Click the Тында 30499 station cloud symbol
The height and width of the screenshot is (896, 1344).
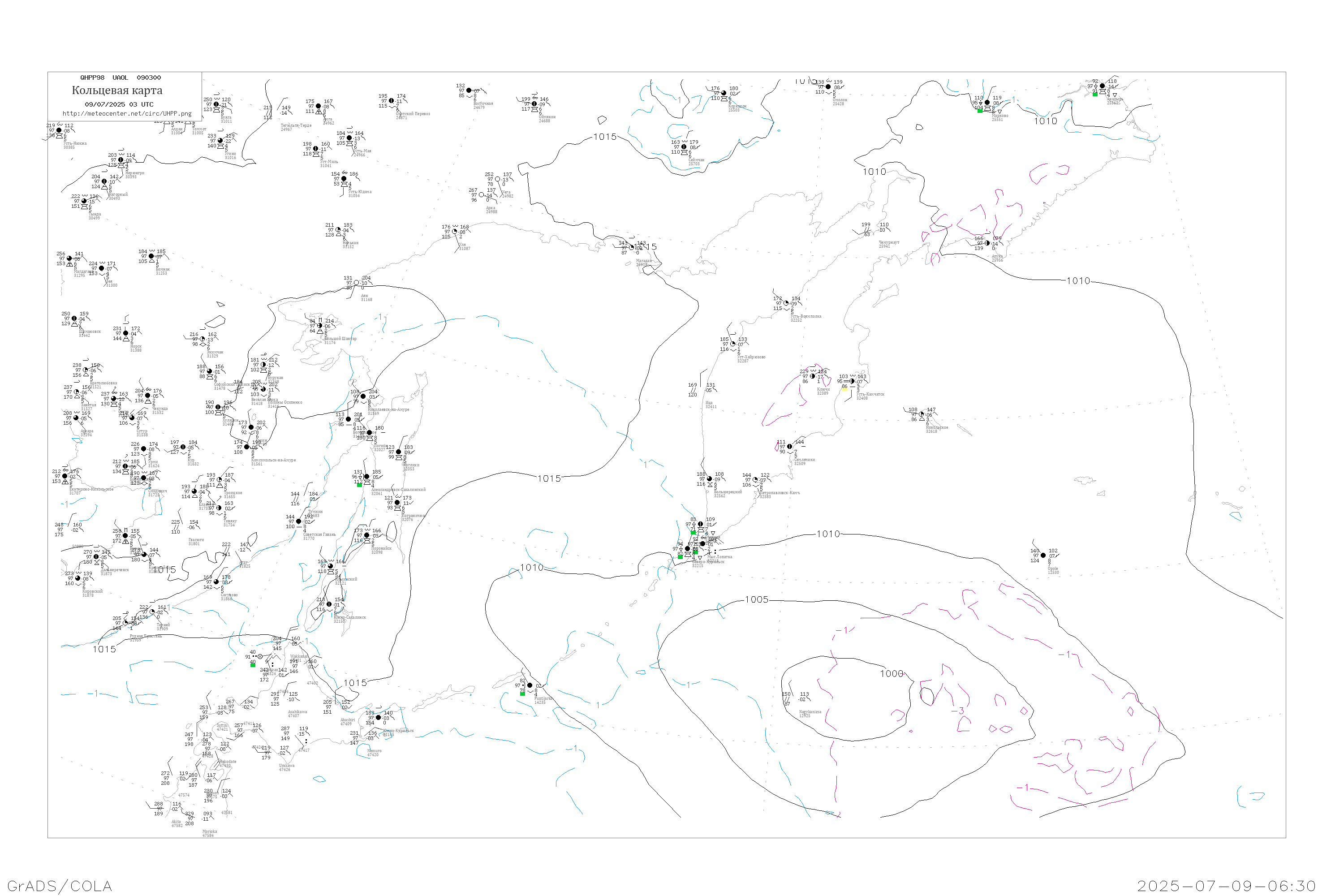coord(85,202)
